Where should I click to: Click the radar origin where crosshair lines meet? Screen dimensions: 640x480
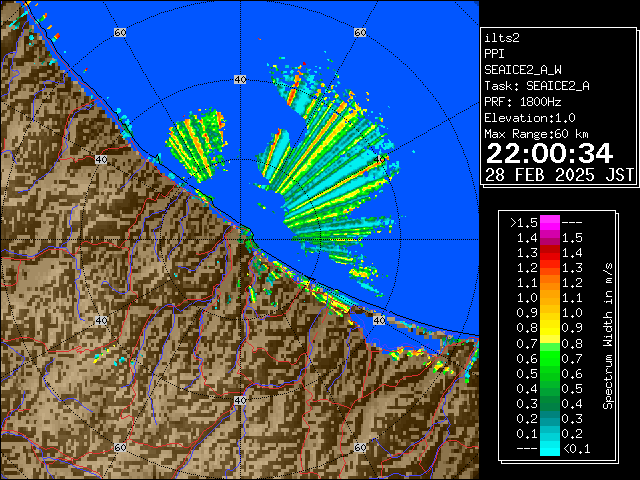pyautogui.click(x=240, y=240)
